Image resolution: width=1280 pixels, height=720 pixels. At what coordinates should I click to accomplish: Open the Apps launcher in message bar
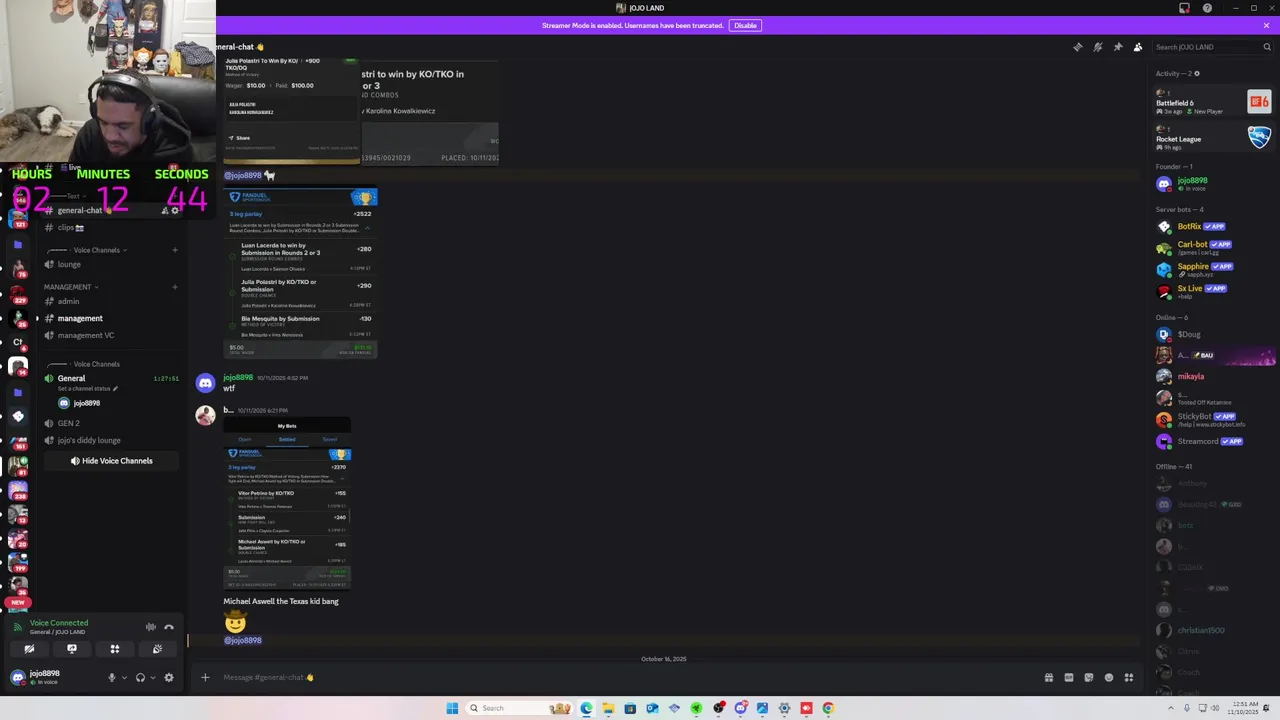click(x=1128, y=677)
